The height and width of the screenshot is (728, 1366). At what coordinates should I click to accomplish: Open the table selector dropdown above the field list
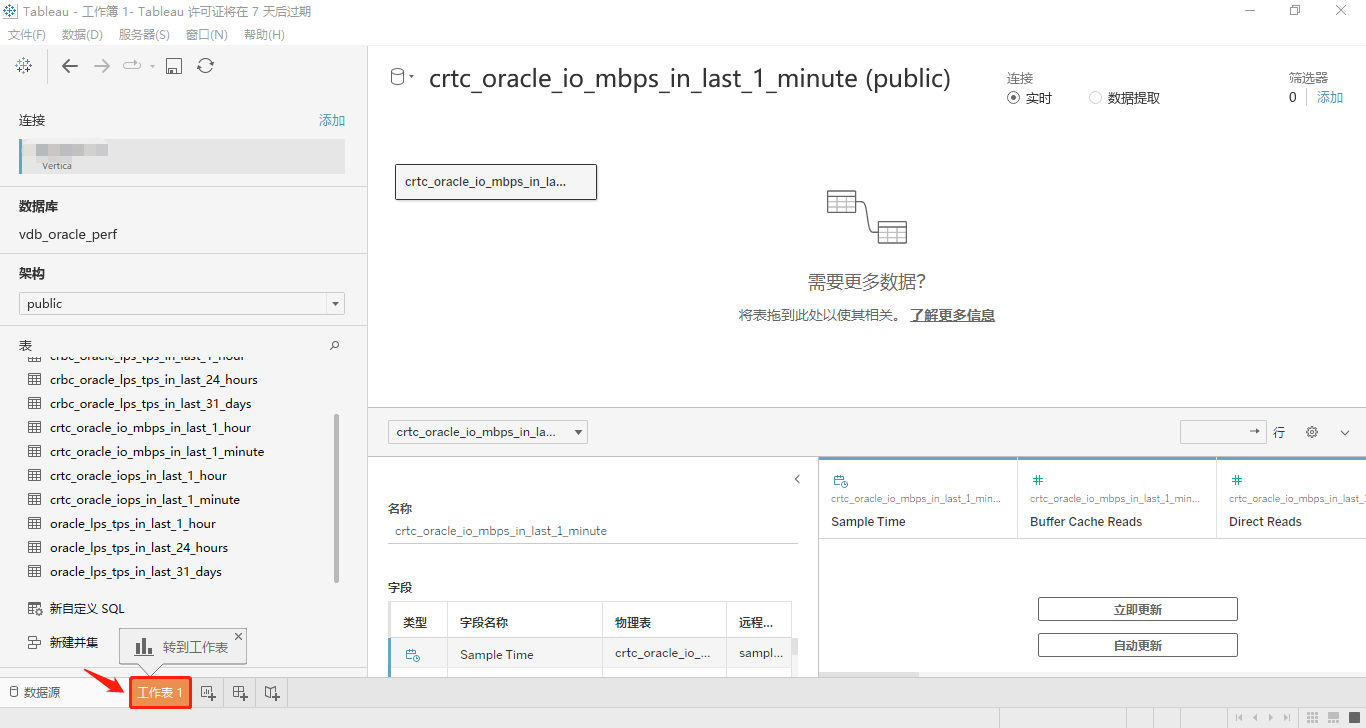pyautogui.click(x=488, y=432)
